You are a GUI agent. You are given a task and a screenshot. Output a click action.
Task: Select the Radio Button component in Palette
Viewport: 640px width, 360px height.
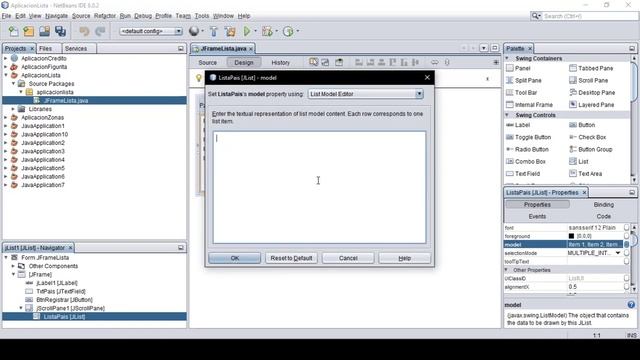(527, 149)
